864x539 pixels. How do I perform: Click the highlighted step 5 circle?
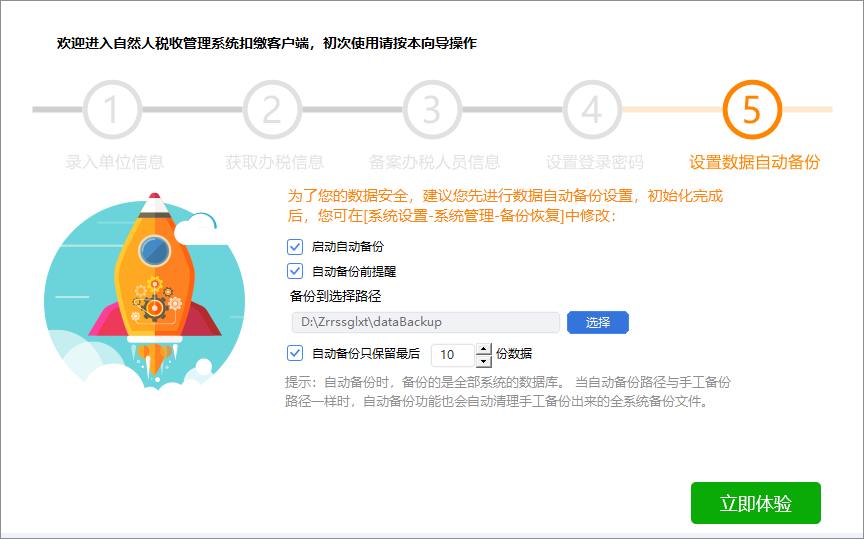point(752,109)
